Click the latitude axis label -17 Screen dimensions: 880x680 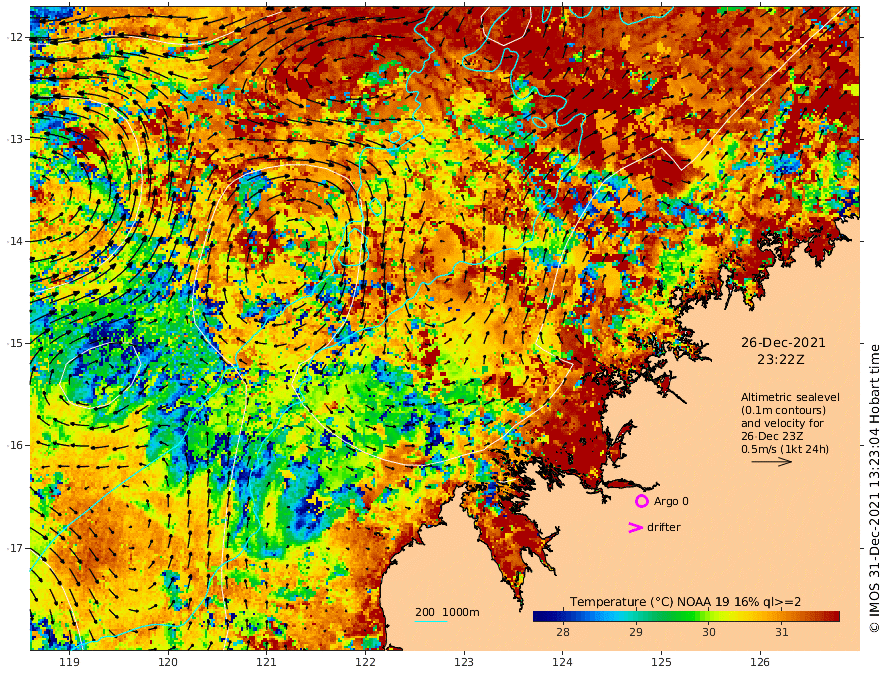coord(15,548)
